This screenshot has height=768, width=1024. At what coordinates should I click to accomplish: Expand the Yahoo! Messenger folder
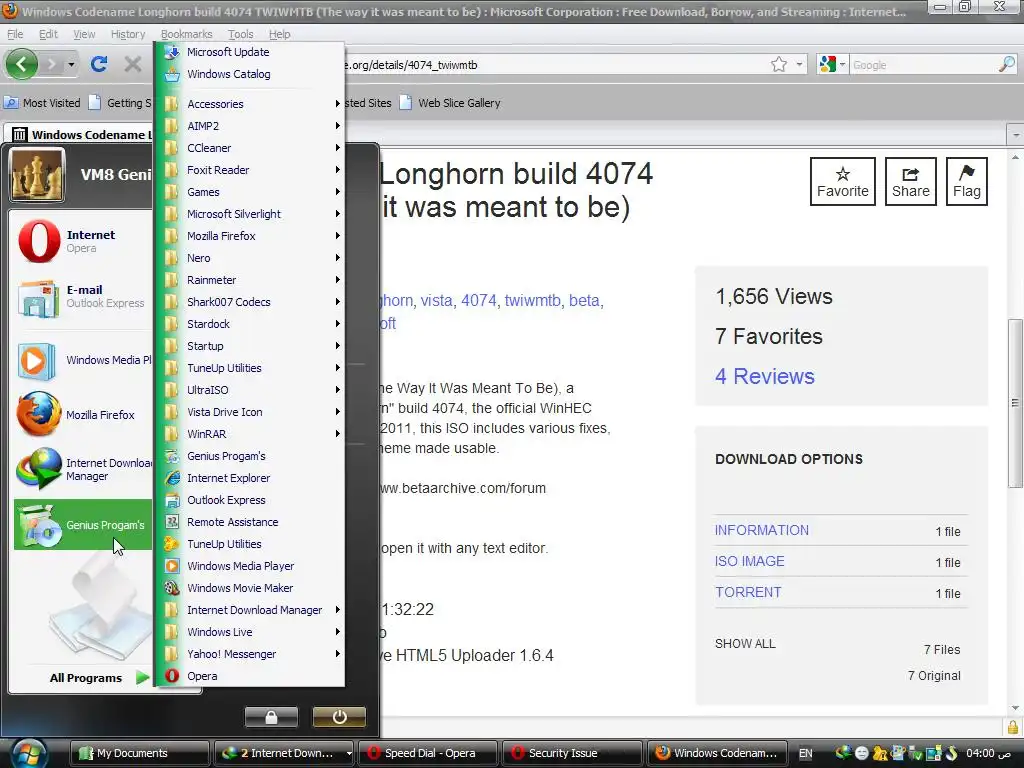(x=251, y=654)
